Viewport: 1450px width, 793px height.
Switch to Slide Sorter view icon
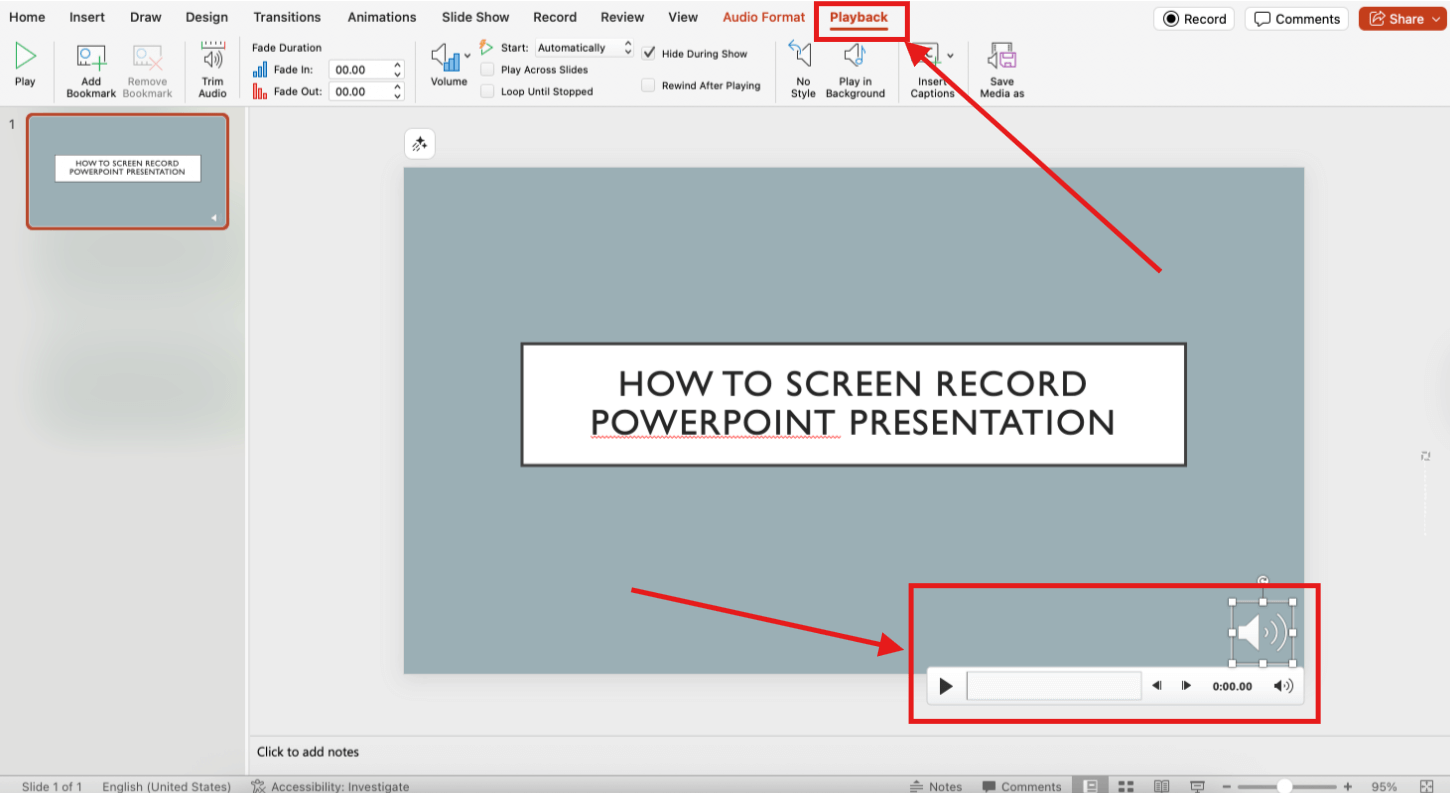tap(1126, 786)
